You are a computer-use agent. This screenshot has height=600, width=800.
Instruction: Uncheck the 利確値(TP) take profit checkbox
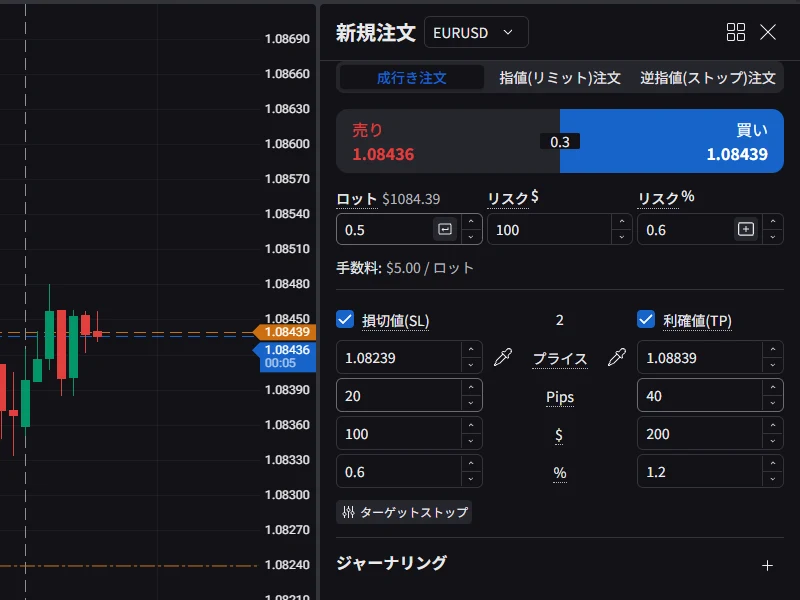point(646,319)
